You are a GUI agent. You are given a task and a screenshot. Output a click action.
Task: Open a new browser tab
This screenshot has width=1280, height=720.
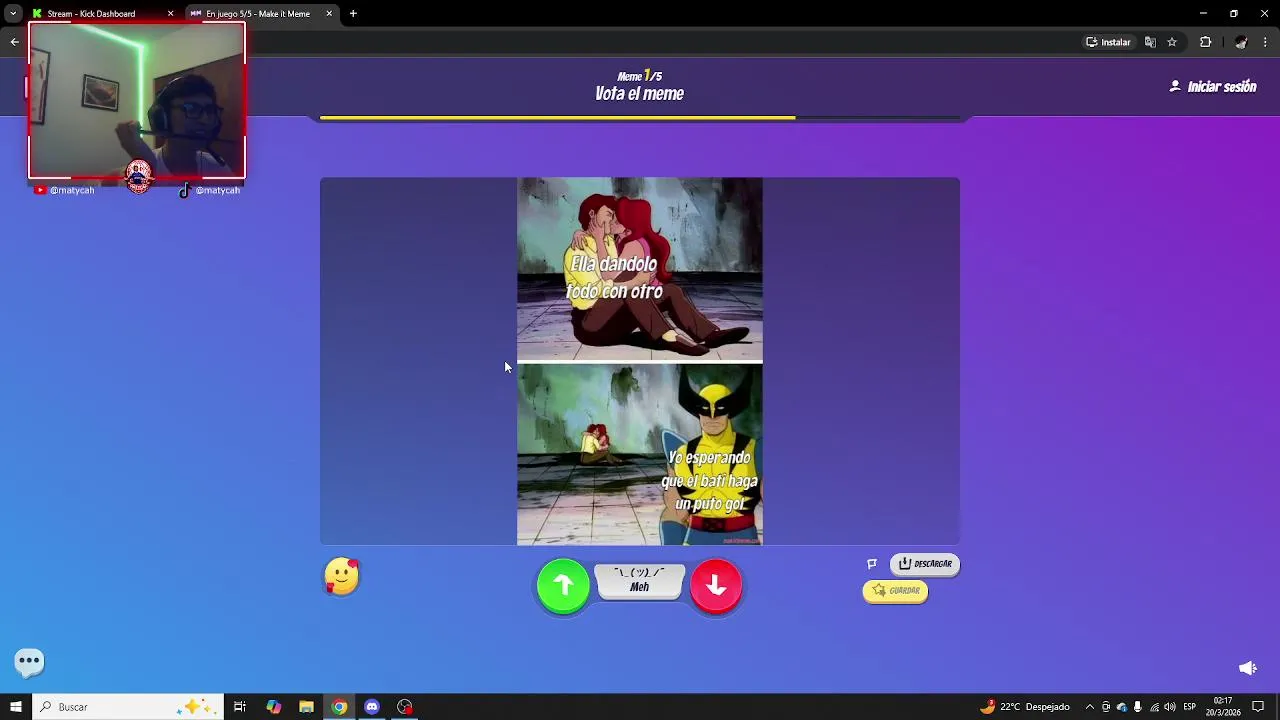point(353,14)
